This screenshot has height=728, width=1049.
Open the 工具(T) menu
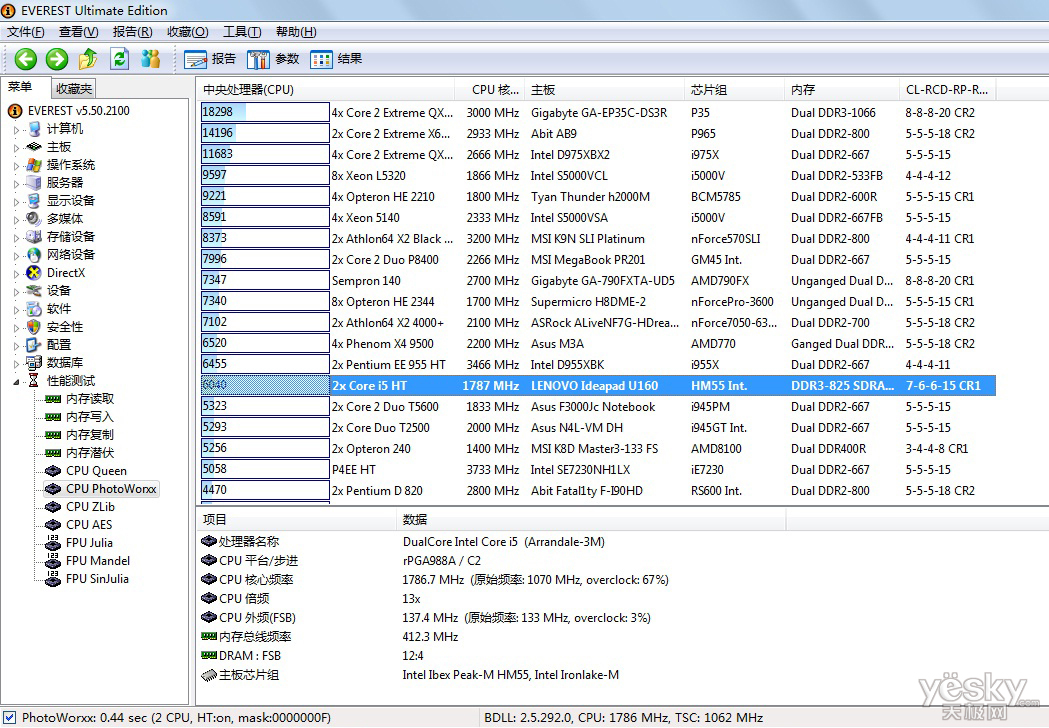click(x=242, y=32)
